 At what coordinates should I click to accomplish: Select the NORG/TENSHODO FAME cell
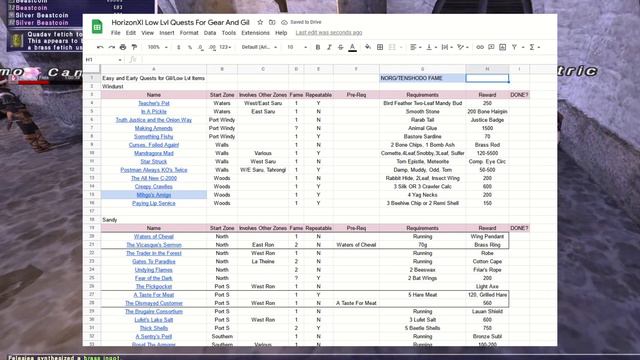[422, 78]
